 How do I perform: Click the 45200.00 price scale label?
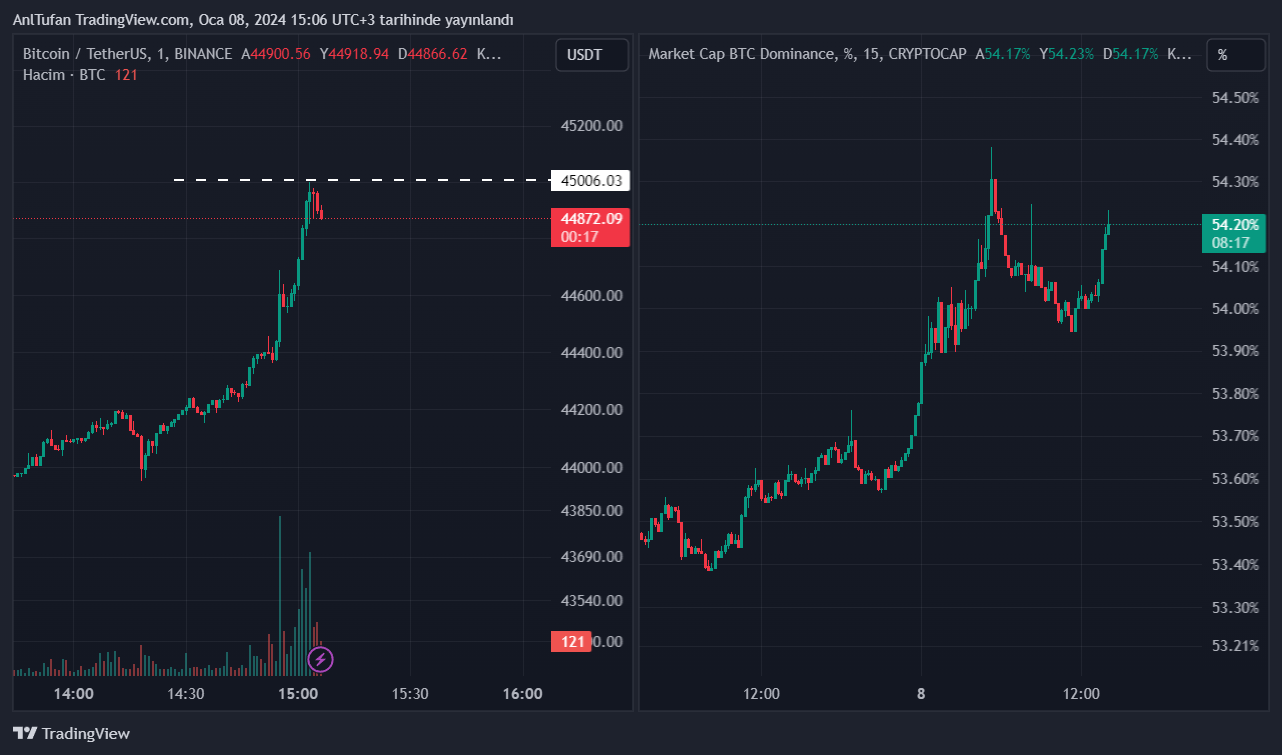592,126
